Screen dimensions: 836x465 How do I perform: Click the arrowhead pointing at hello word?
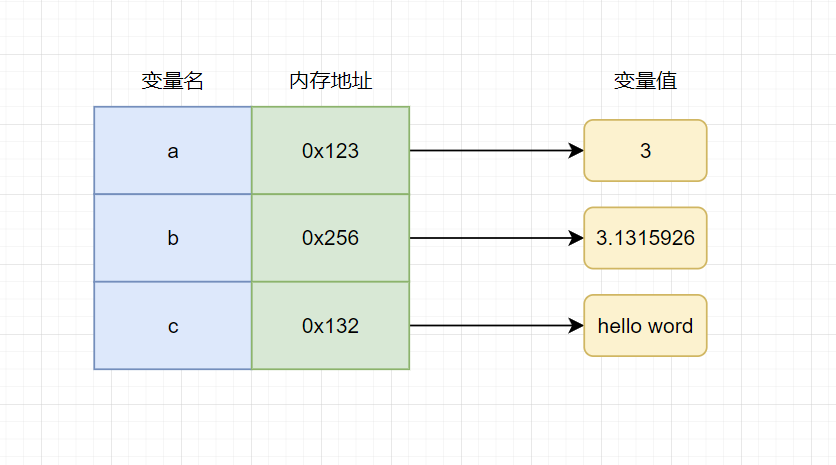[576, 326]
